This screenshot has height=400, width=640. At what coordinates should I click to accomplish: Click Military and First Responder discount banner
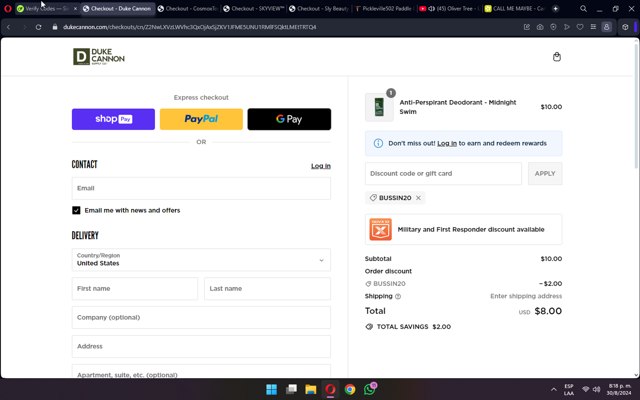[x=463, y=229]
